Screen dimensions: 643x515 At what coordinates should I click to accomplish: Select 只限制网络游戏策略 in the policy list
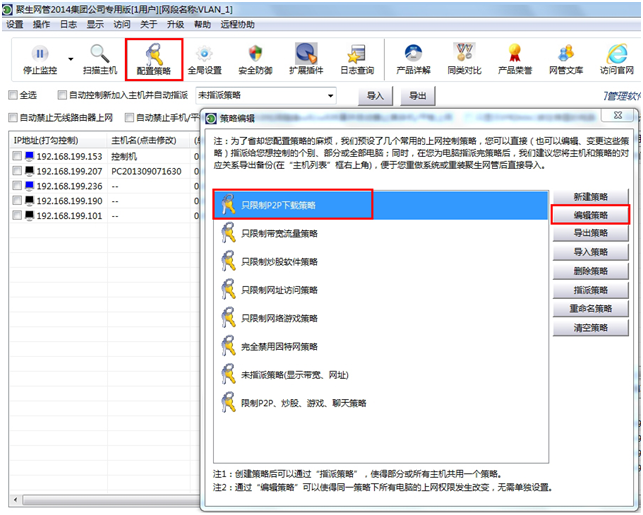(279, 318)
